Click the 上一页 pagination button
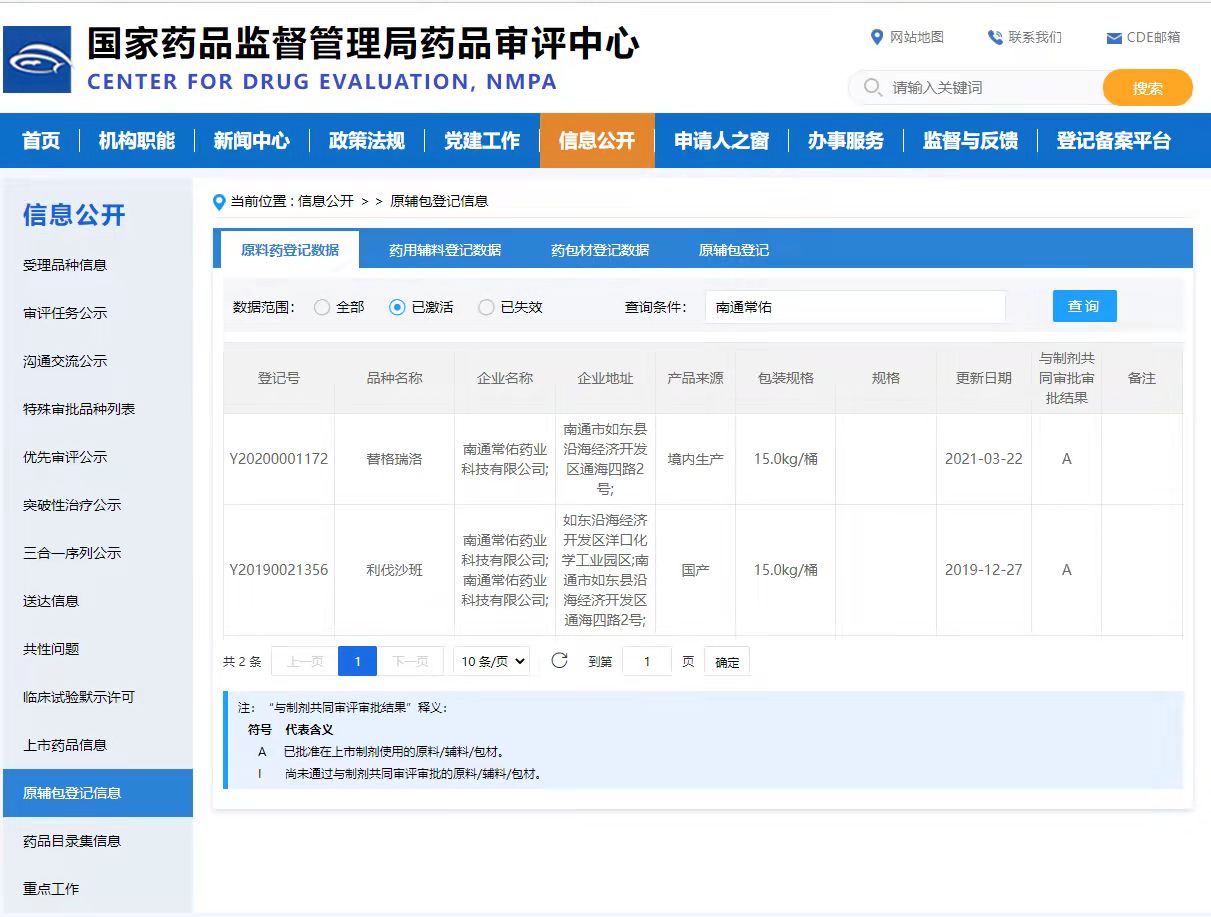 point(305,661)
